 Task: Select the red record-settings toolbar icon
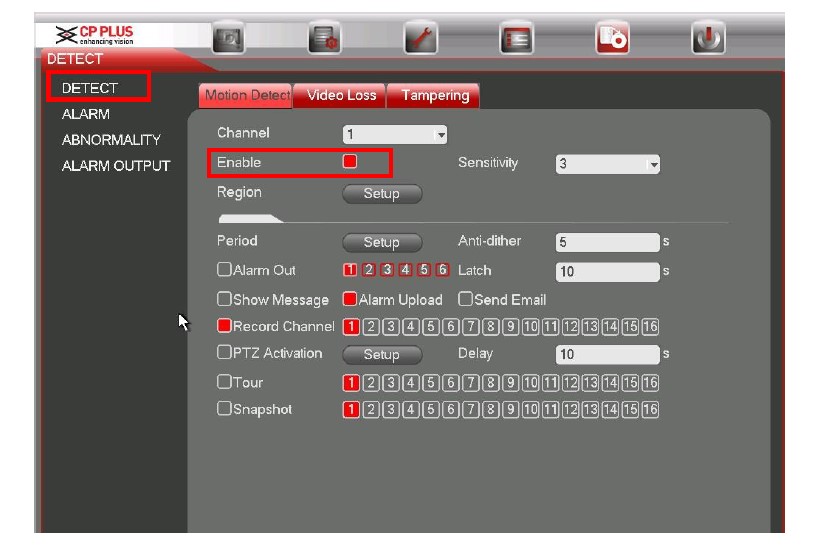pyautogui.click(x=612, y=38)
